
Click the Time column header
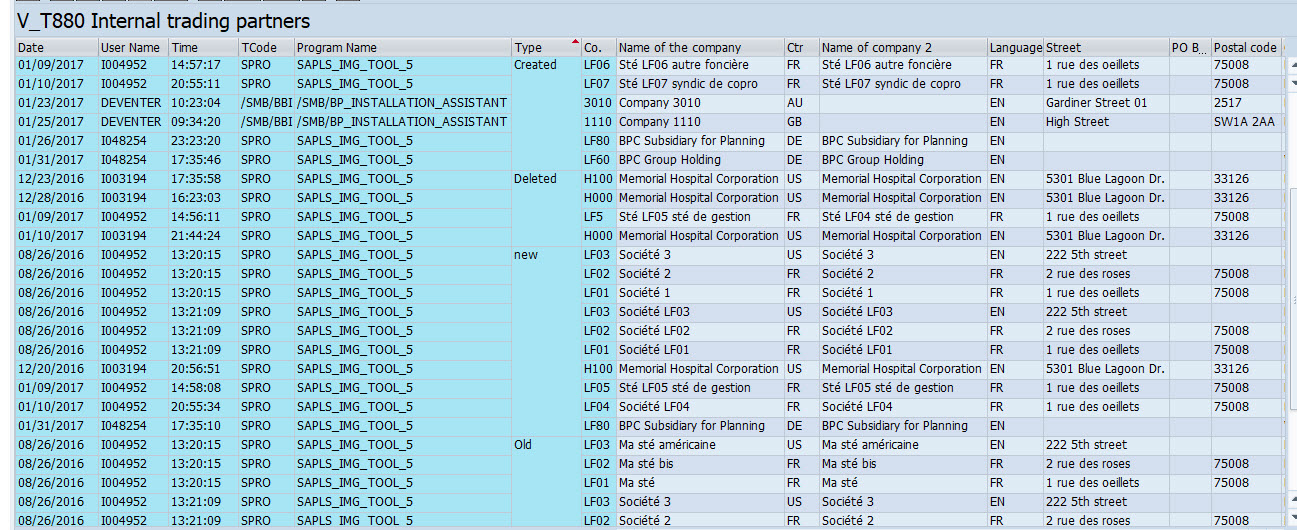pos(203,47)
